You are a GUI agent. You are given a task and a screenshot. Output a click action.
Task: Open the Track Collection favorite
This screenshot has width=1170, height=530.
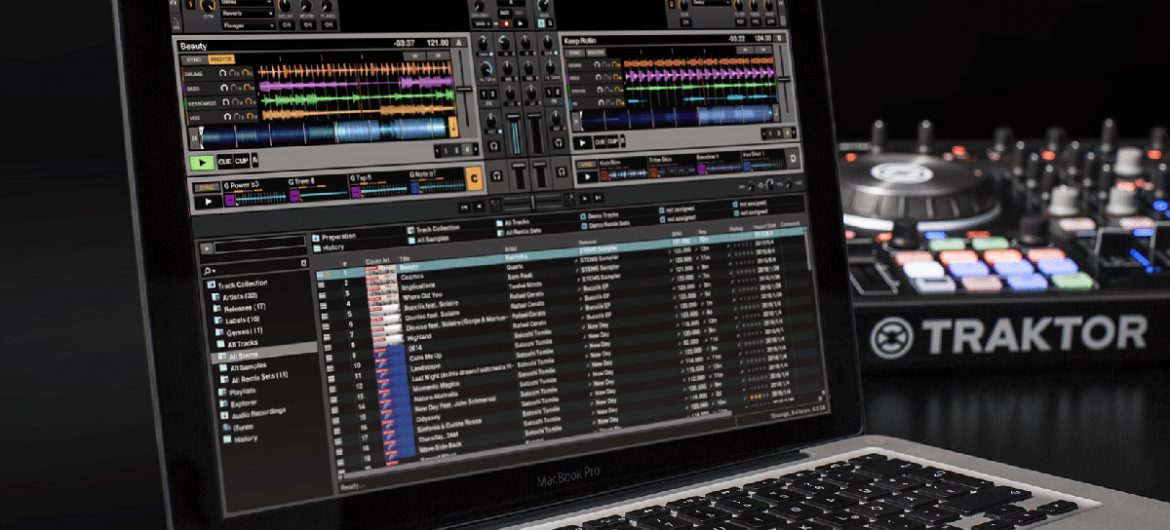437,229
